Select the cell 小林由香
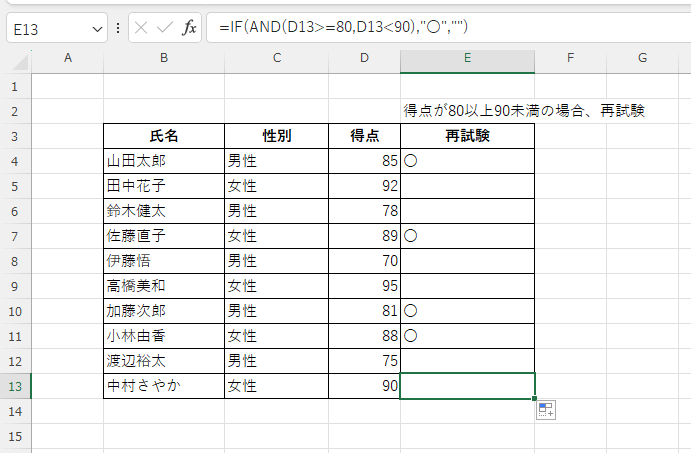Viewport: 691px width, 453px height. [164, 336]
